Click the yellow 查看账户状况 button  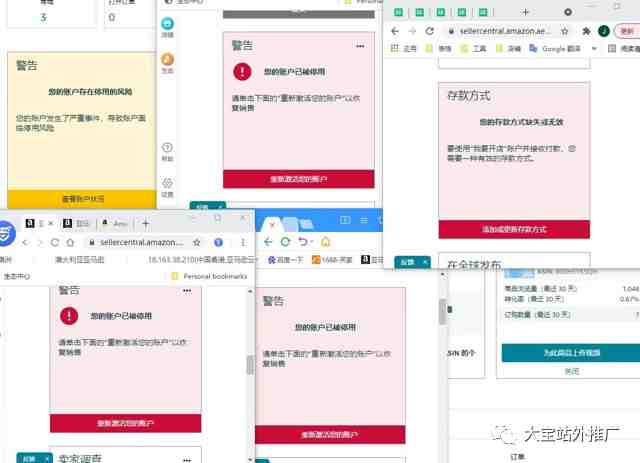click(76, 199)
